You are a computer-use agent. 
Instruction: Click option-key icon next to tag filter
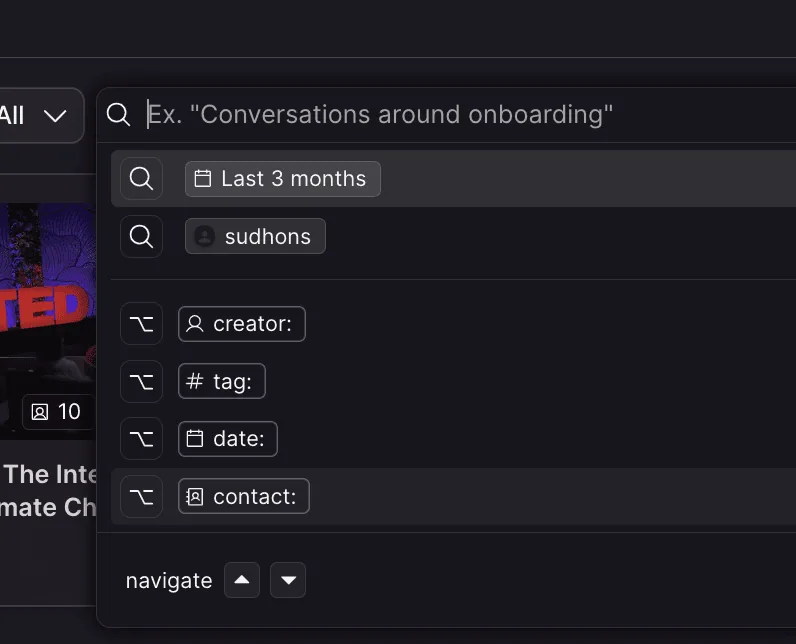click(141, 382)
